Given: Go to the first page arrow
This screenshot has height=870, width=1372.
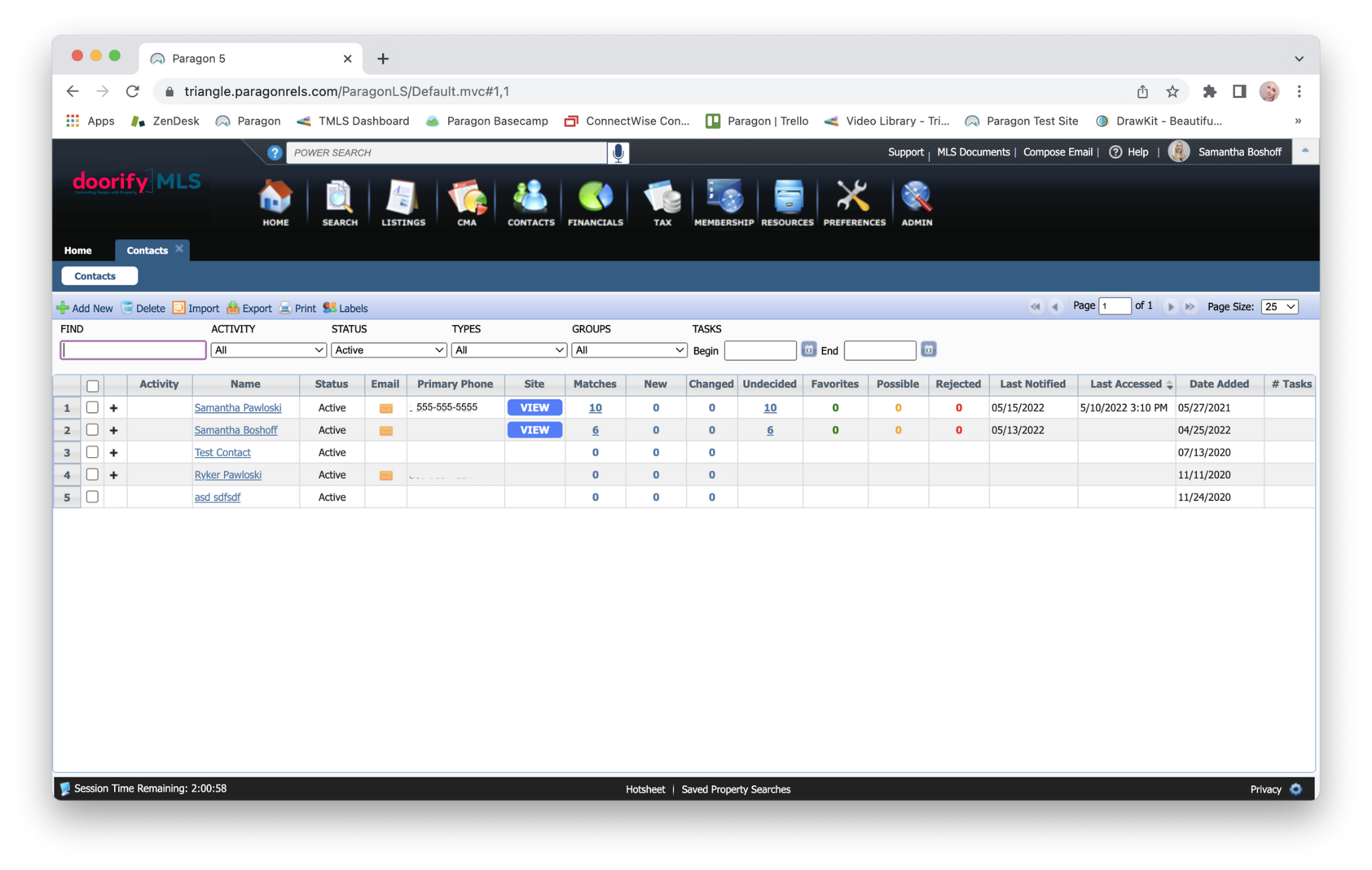Looking at the screenshot, I should click(1035, 307).
